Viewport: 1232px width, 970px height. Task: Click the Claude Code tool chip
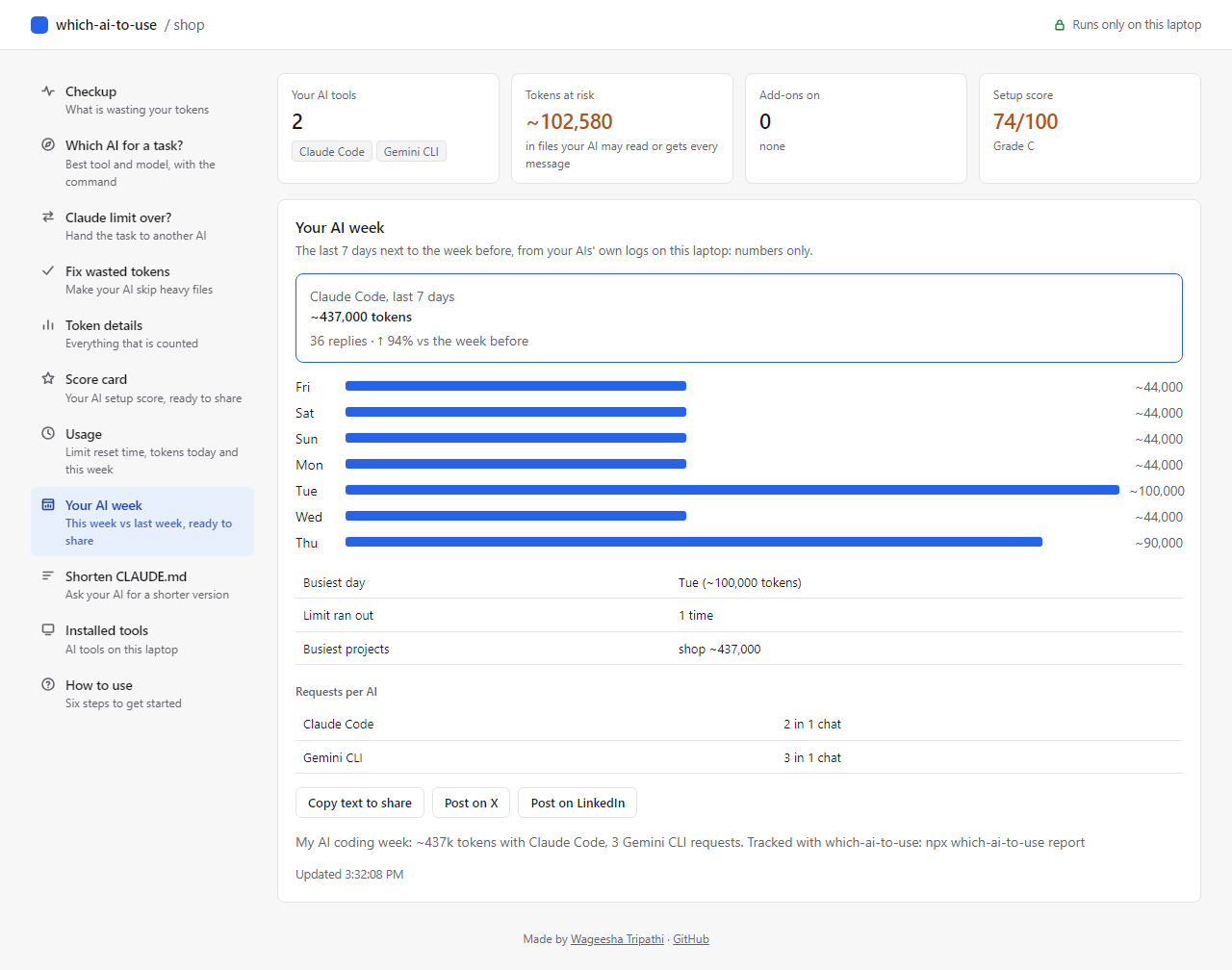tap(332, 151)
